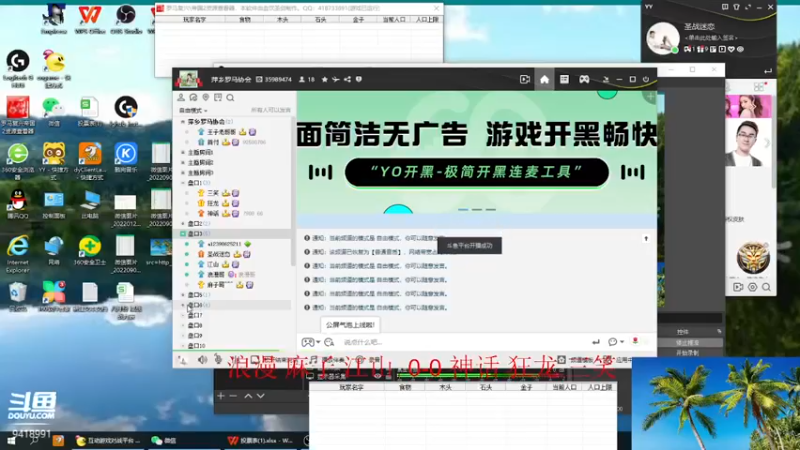The width and height of the screenshot is (800, 450).
Task: Select the 盘口7 channel
Action: [x=195, y=315]
